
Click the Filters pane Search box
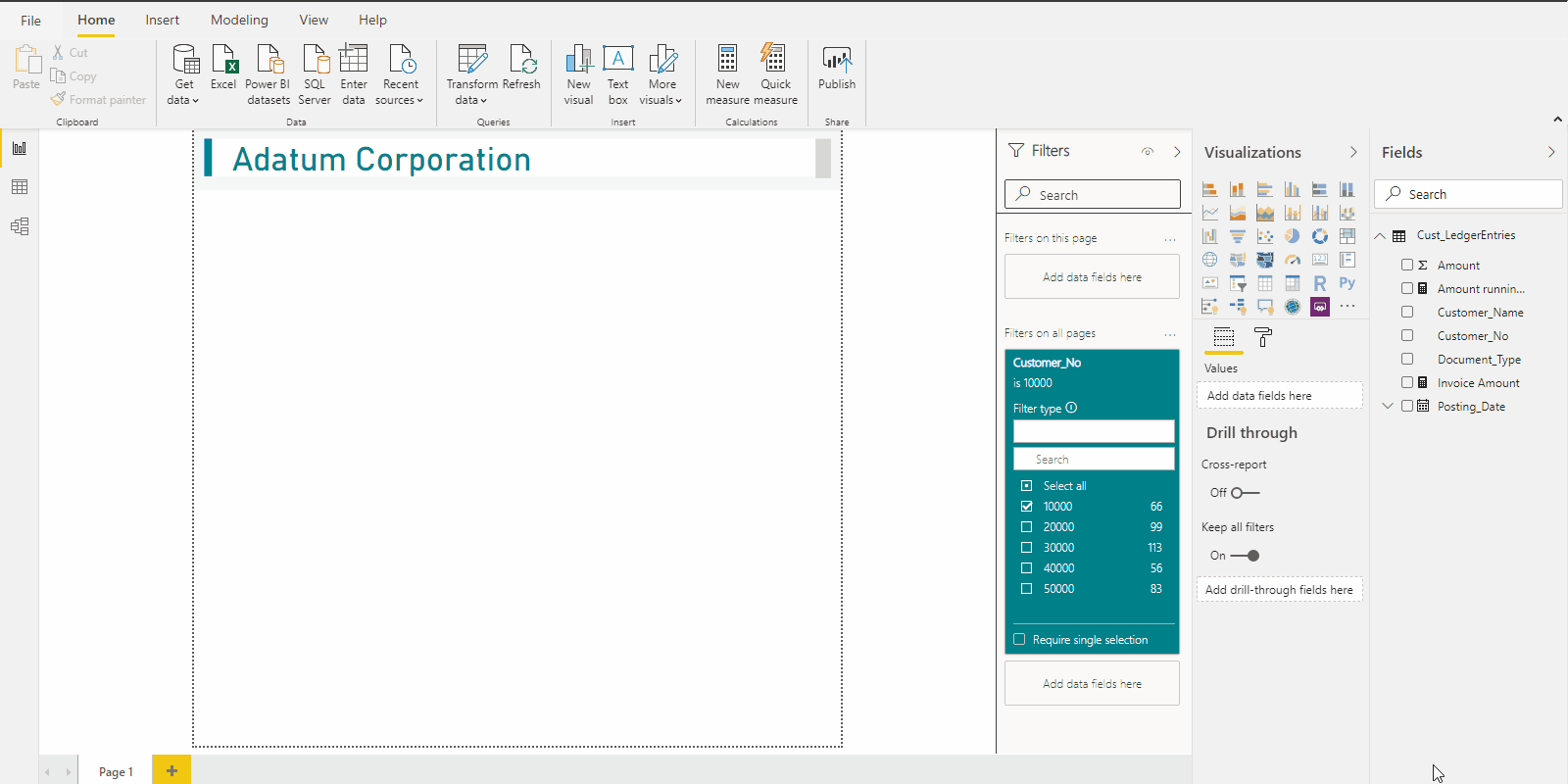tap(1093, 194)
